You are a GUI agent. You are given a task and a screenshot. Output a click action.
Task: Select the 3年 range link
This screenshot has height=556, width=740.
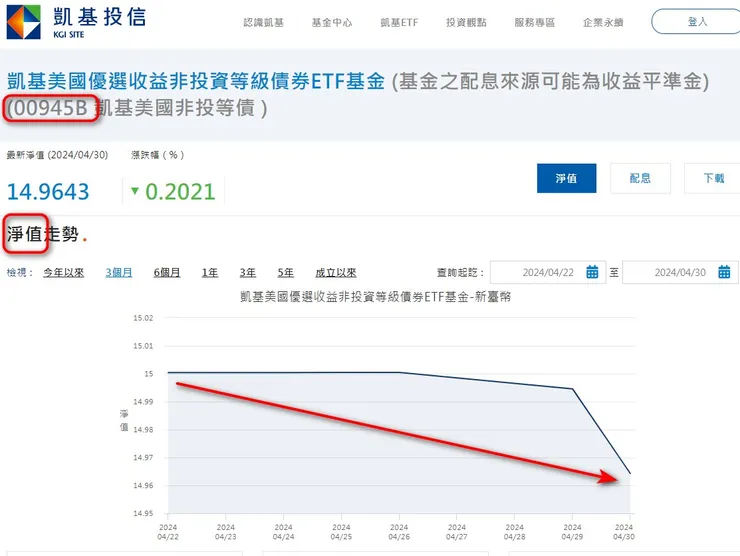[248, 272]
